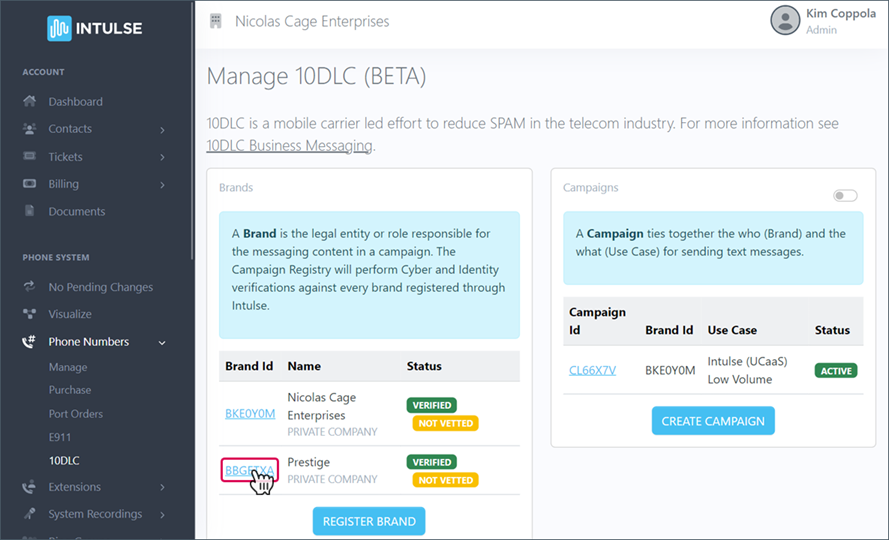Toggle the switch in Campaigns panel
Viewport: 889px width, 540px height.
[x=845, y=196]
